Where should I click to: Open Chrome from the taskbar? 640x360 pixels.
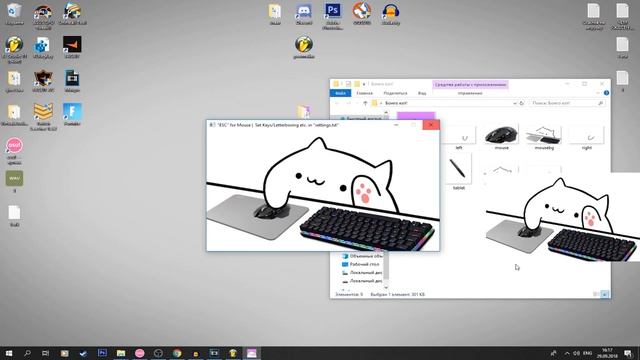[177, 353]
